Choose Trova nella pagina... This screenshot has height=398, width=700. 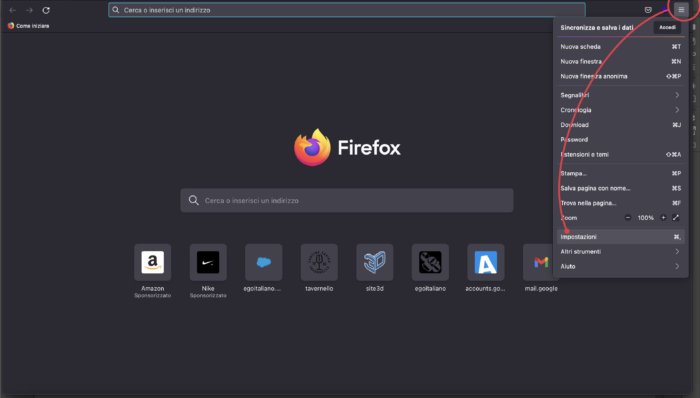[x=621, y=203]
